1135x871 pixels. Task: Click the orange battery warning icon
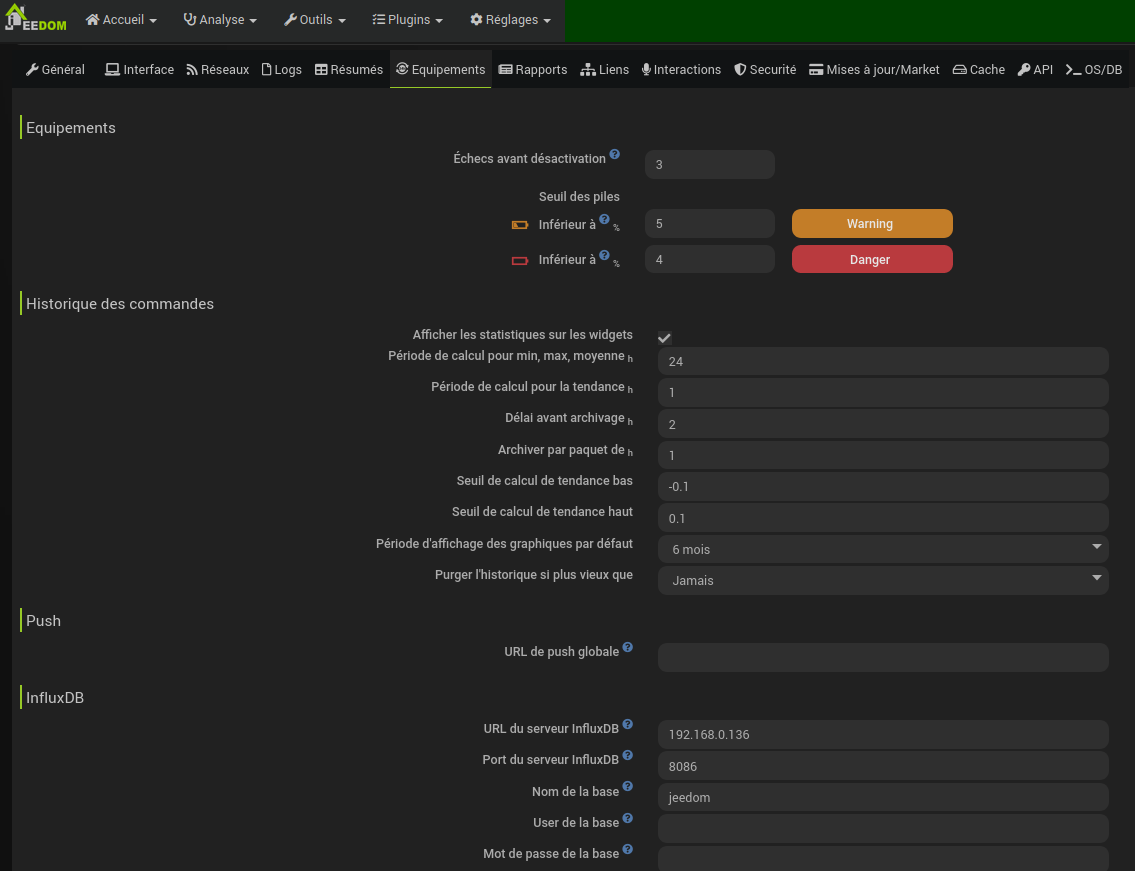520,225
